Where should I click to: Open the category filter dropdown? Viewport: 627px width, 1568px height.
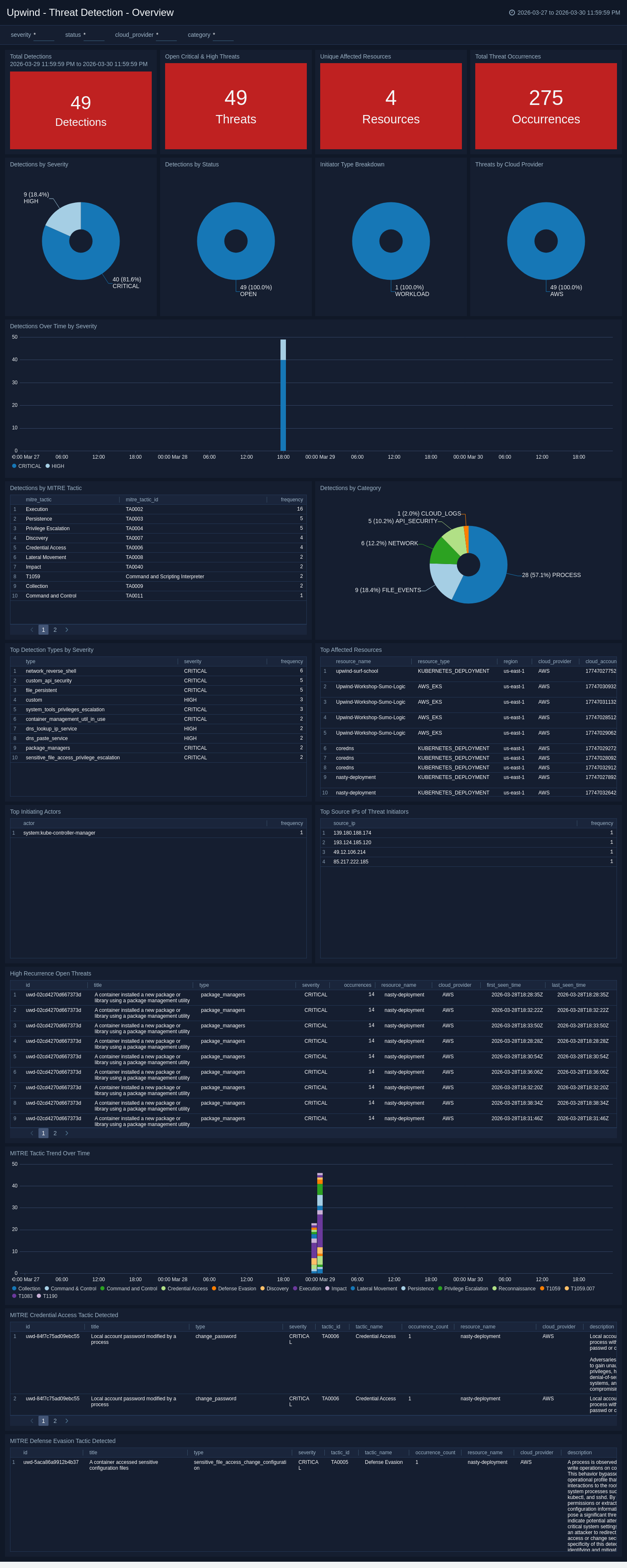(223, 35)
